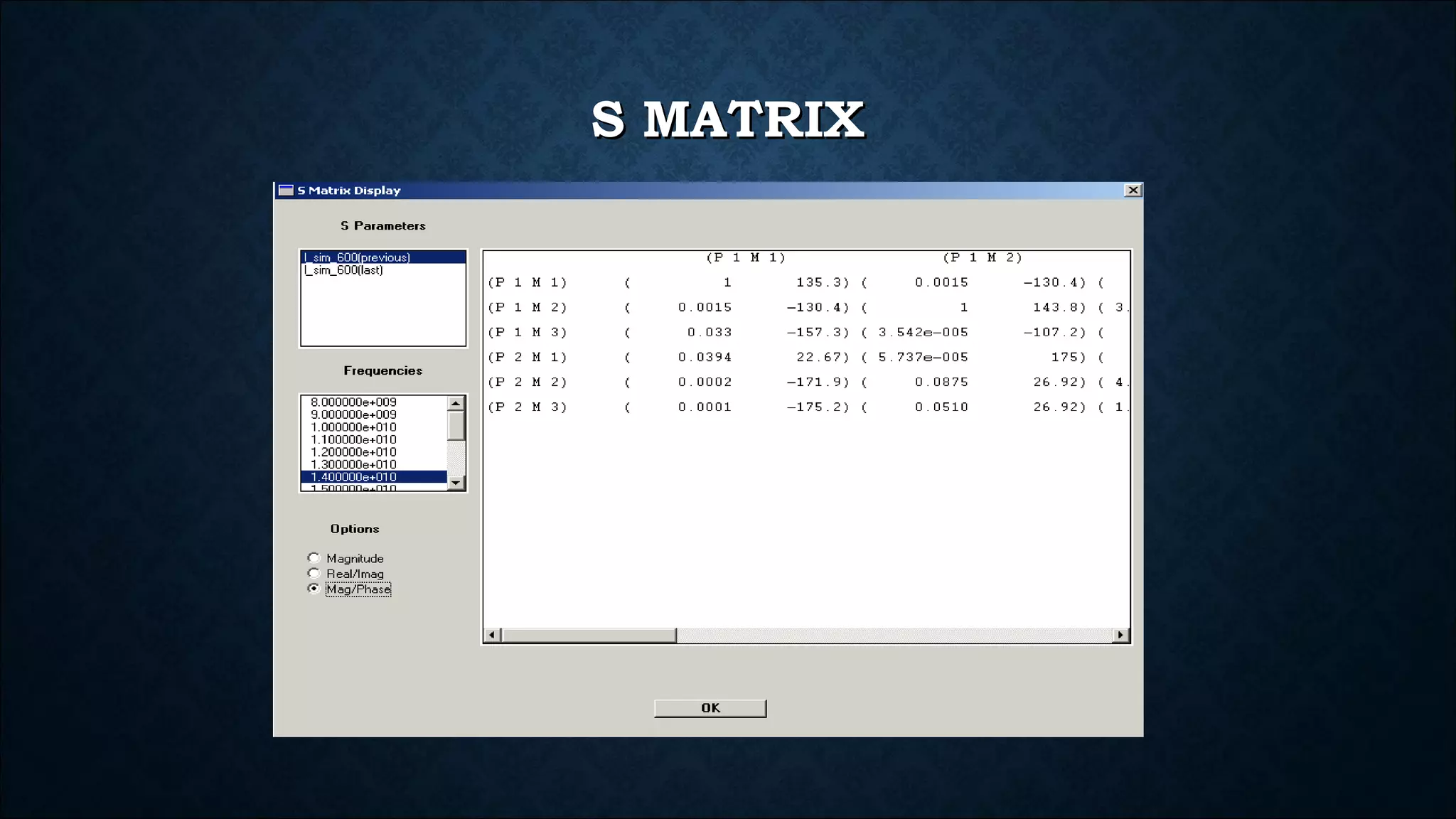The height and width of the screenshot is (819, 1456).
Task: Click the magnitude value 0.0394
Action: [x=705, y=357]
